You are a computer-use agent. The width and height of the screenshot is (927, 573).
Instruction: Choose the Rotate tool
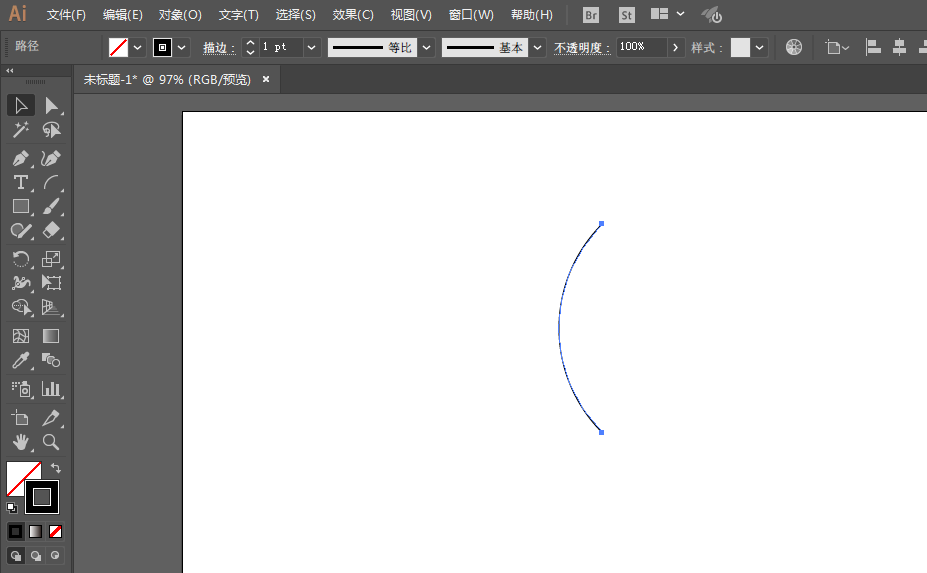(21, 259)
